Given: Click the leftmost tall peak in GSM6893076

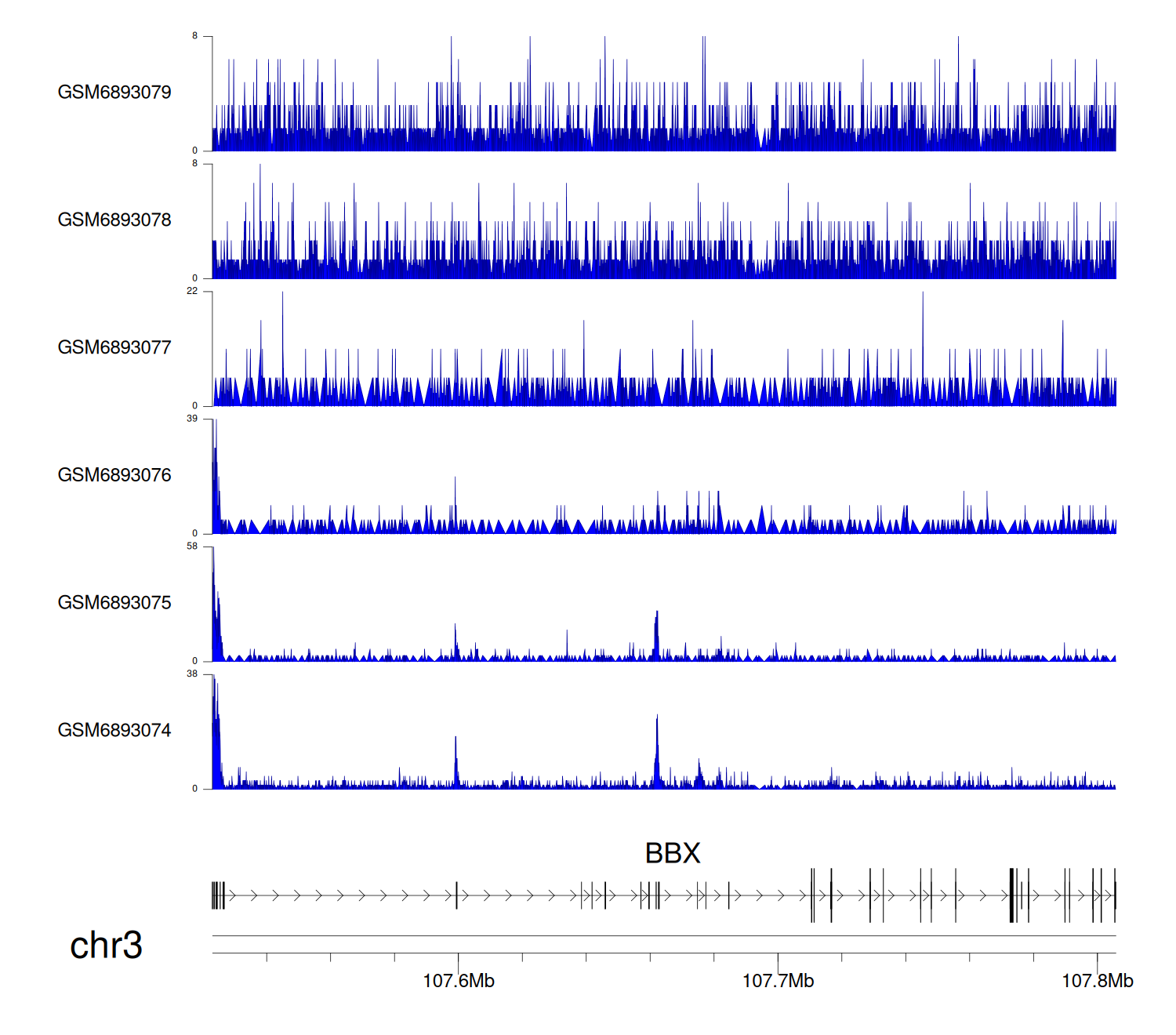Looking at the screenshot, I should pos(215,470).
